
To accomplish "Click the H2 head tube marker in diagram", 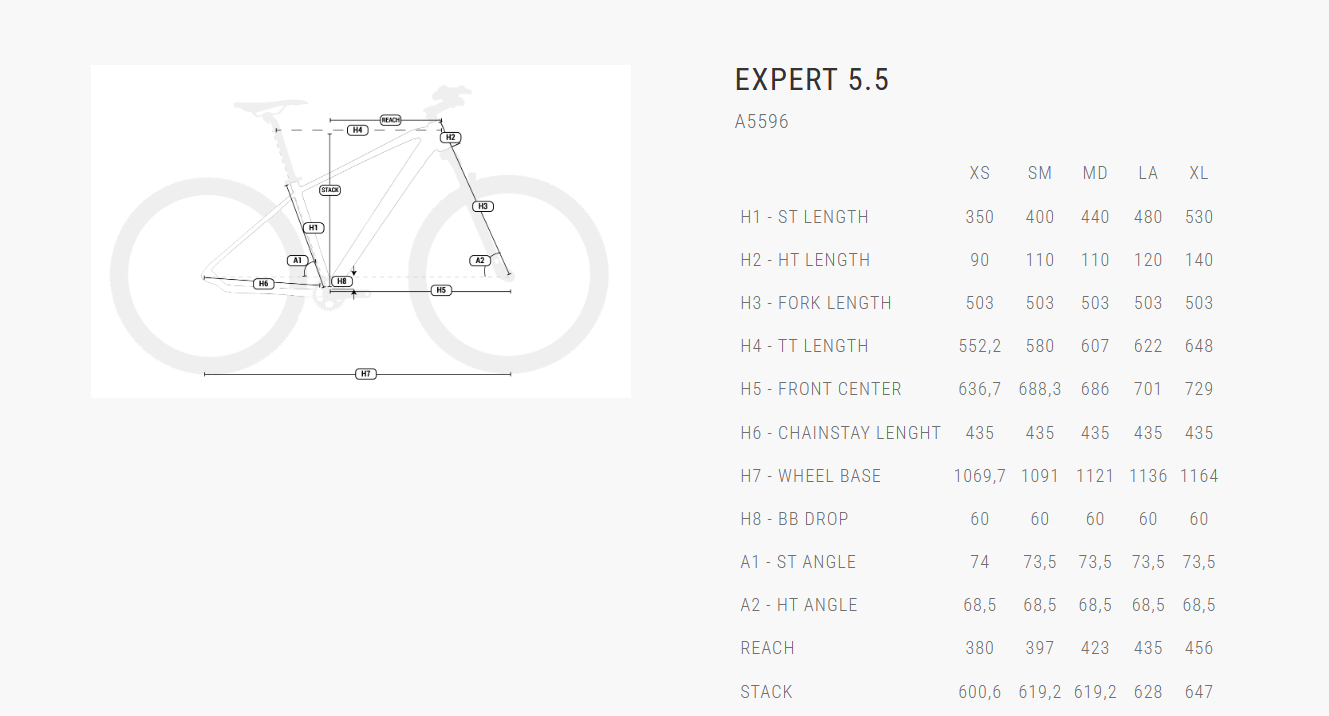I will pos(451,137).
